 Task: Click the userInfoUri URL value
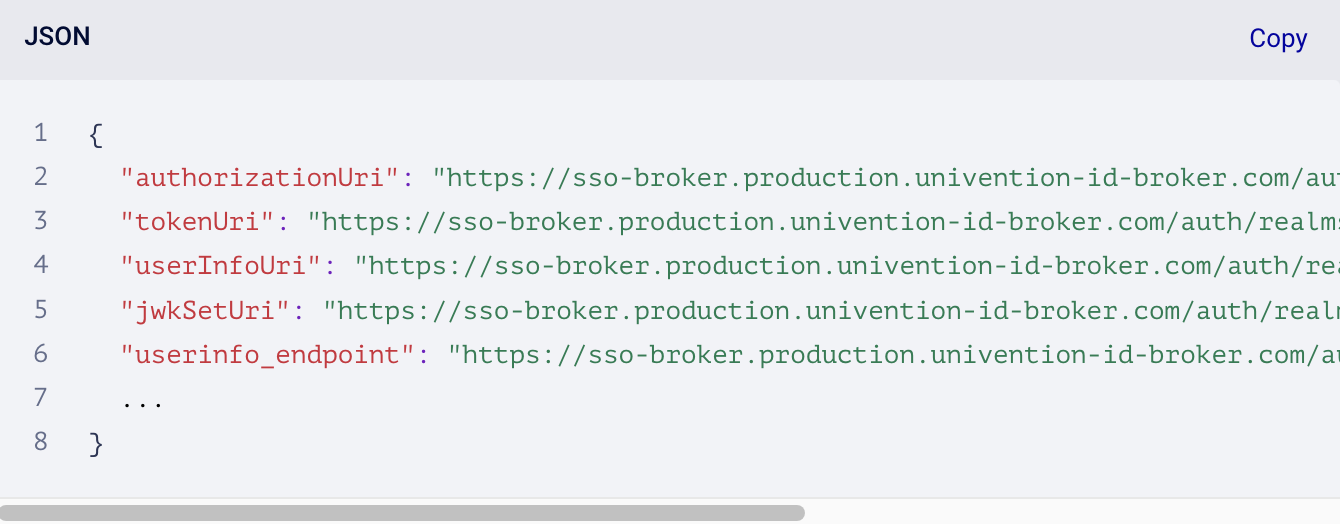pyautogui.click(x=848, y=266)
